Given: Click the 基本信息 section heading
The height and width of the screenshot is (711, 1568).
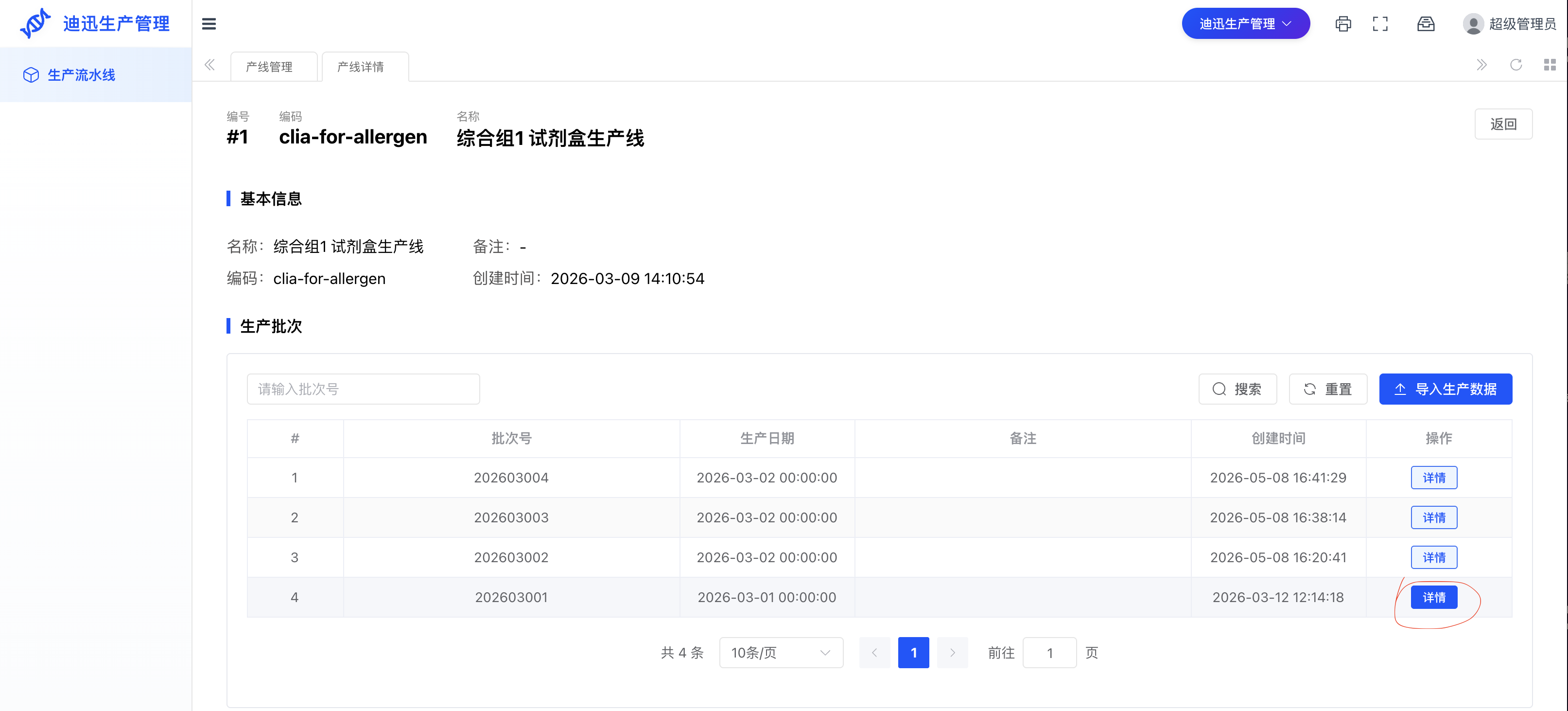Looking at the screenshot, I should point(271,198).
